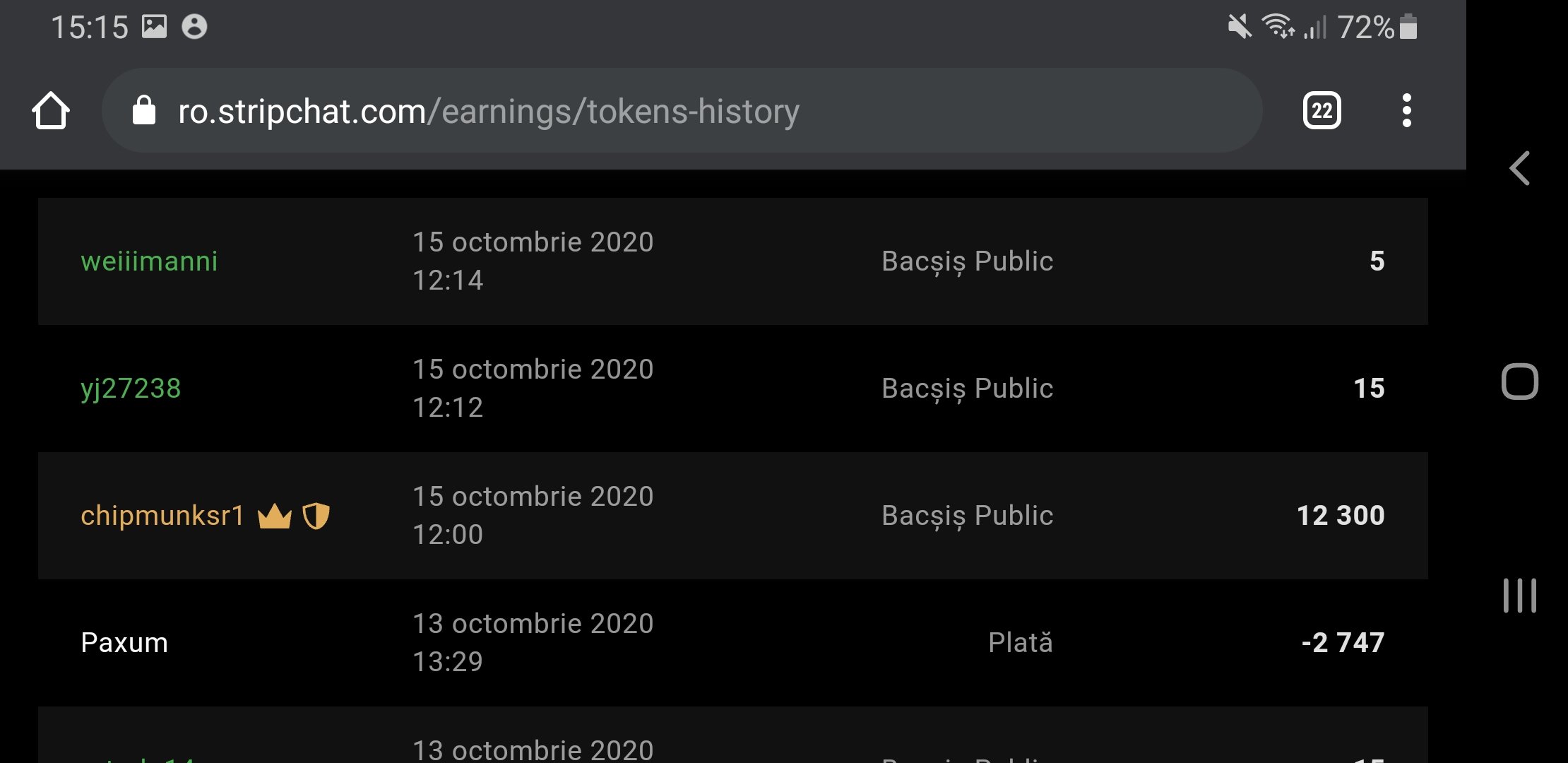Tap the -2 747 payout amount
1568x763 pixels.
1342,643
